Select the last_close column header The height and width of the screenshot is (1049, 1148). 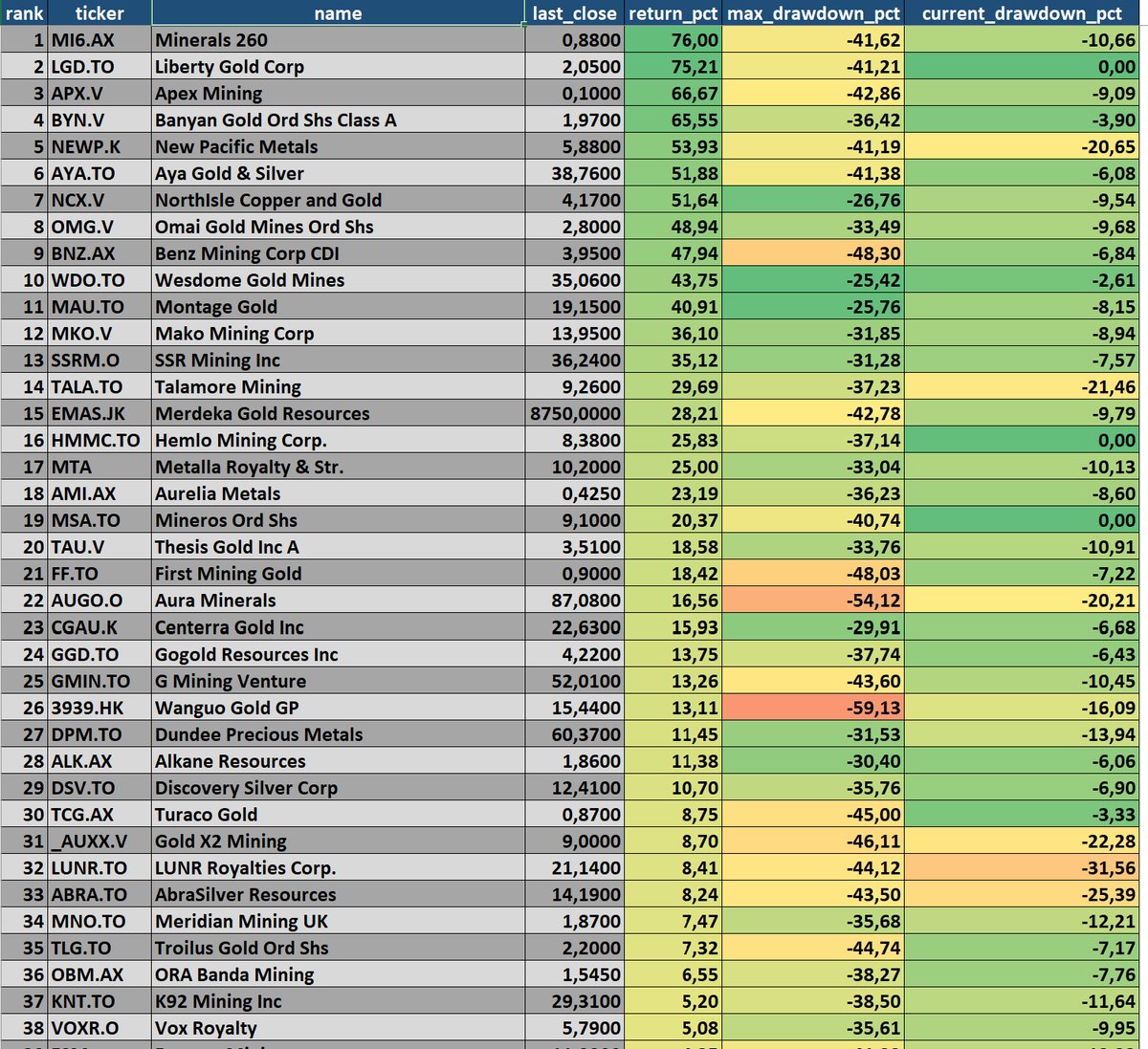[x=575, y=13]
